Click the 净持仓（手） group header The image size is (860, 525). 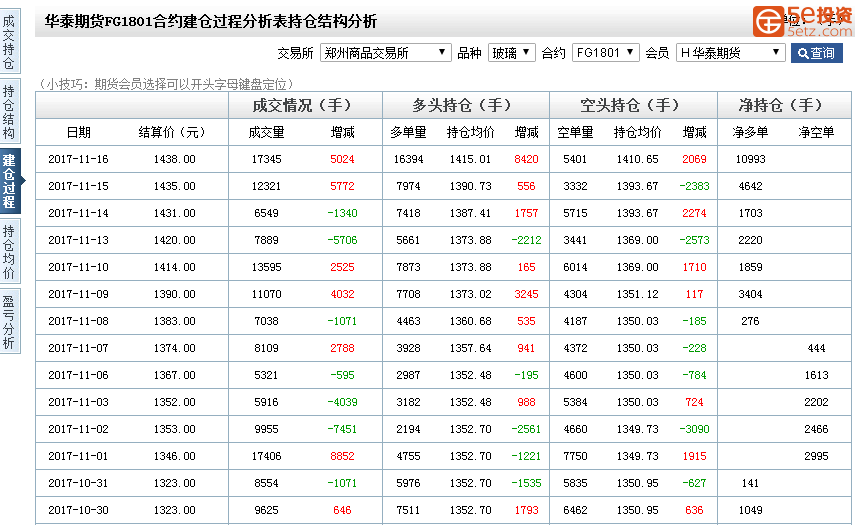(784, 105)
